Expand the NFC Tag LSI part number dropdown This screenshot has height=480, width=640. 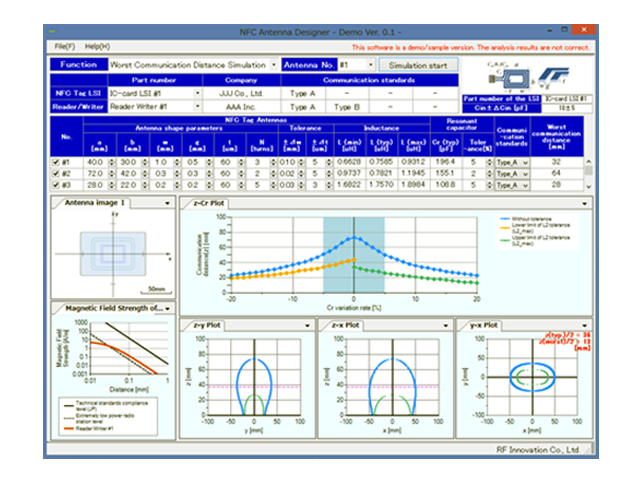click(x=198, y=93)
